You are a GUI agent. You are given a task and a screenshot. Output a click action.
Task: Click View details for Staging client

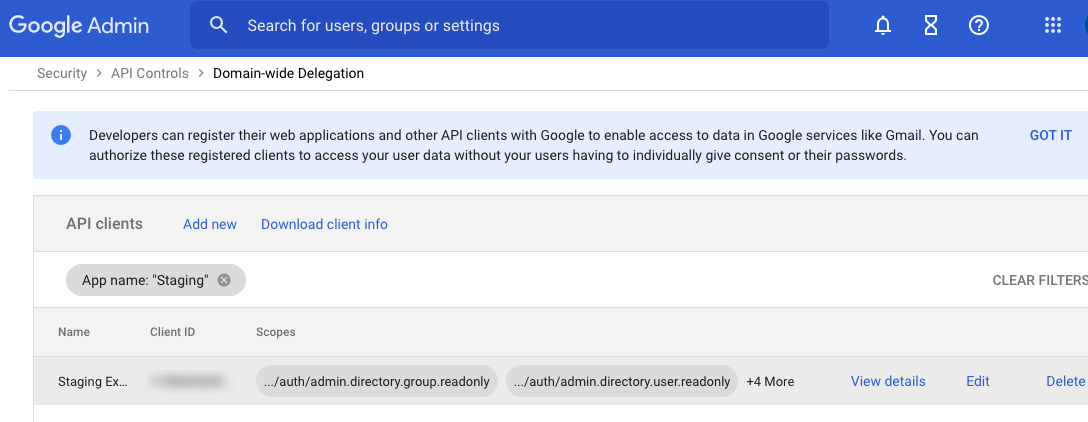[888, 381]
